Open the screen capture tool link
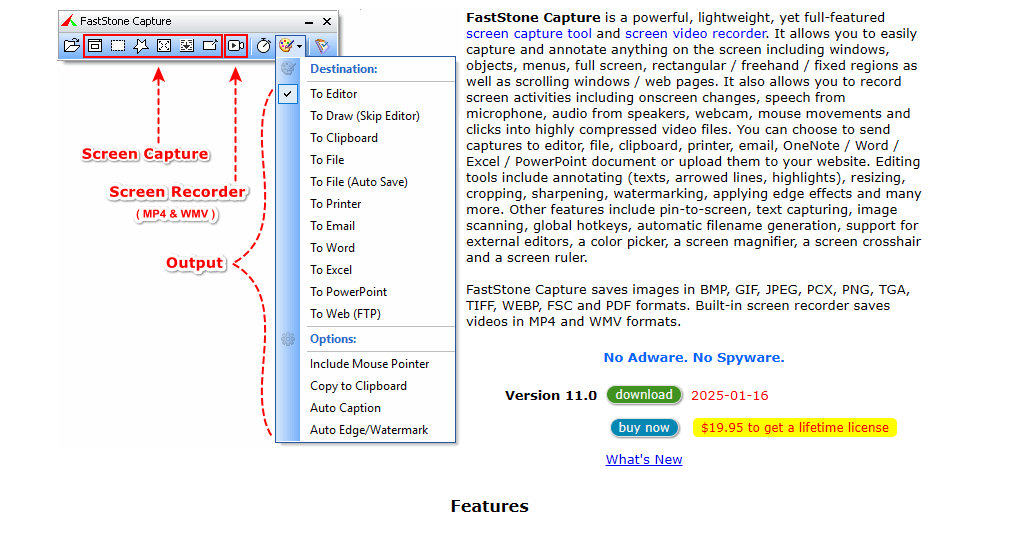 (x=529, y=34)
